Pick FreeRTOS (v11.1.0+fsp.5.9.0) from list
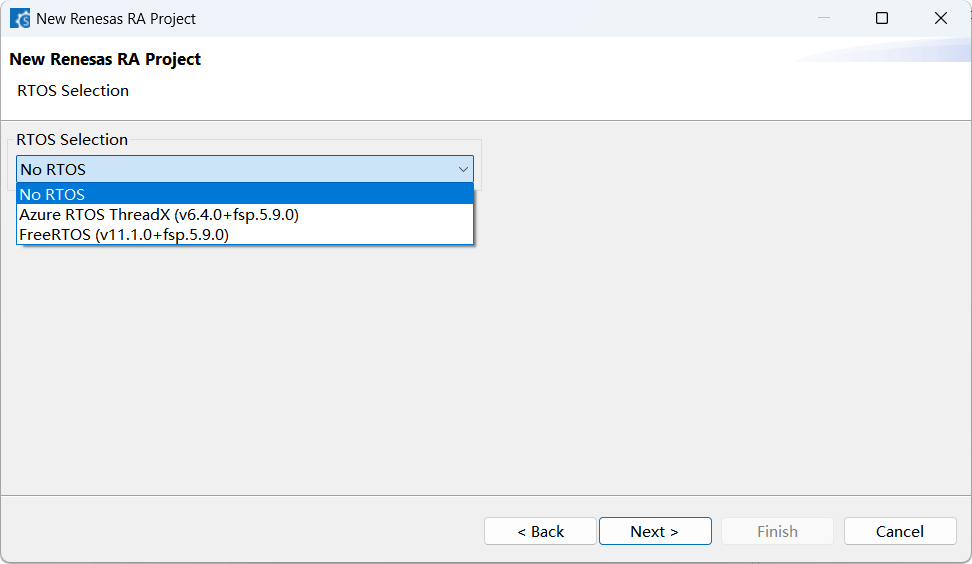972x564 pixels. click(245, 235)
